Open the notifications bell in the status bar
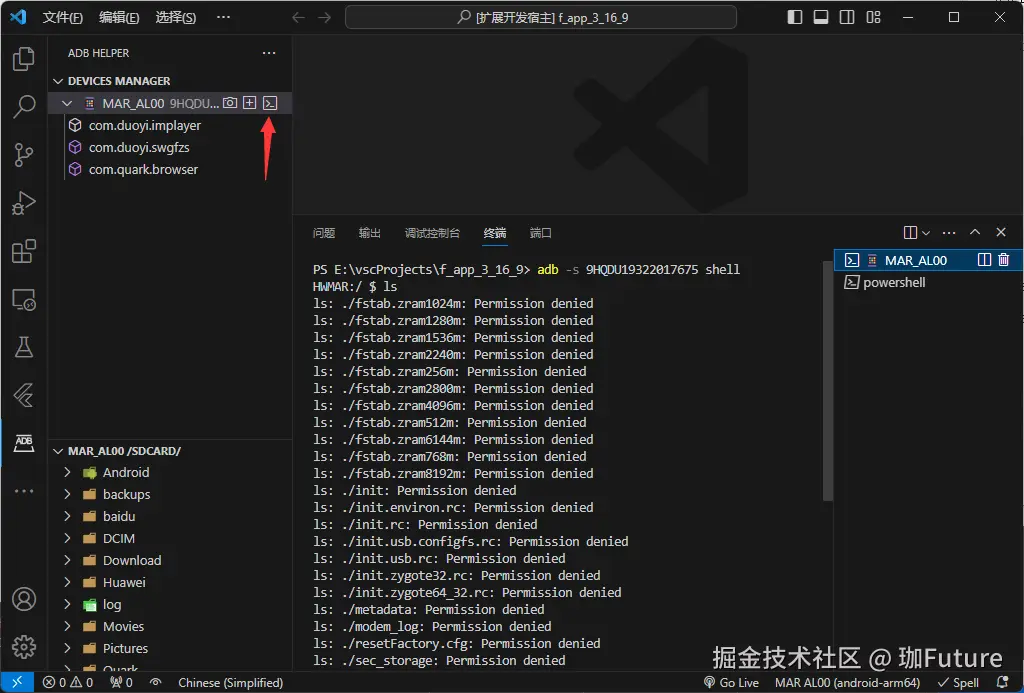The image size is (1024, 693). (1003, 683)
